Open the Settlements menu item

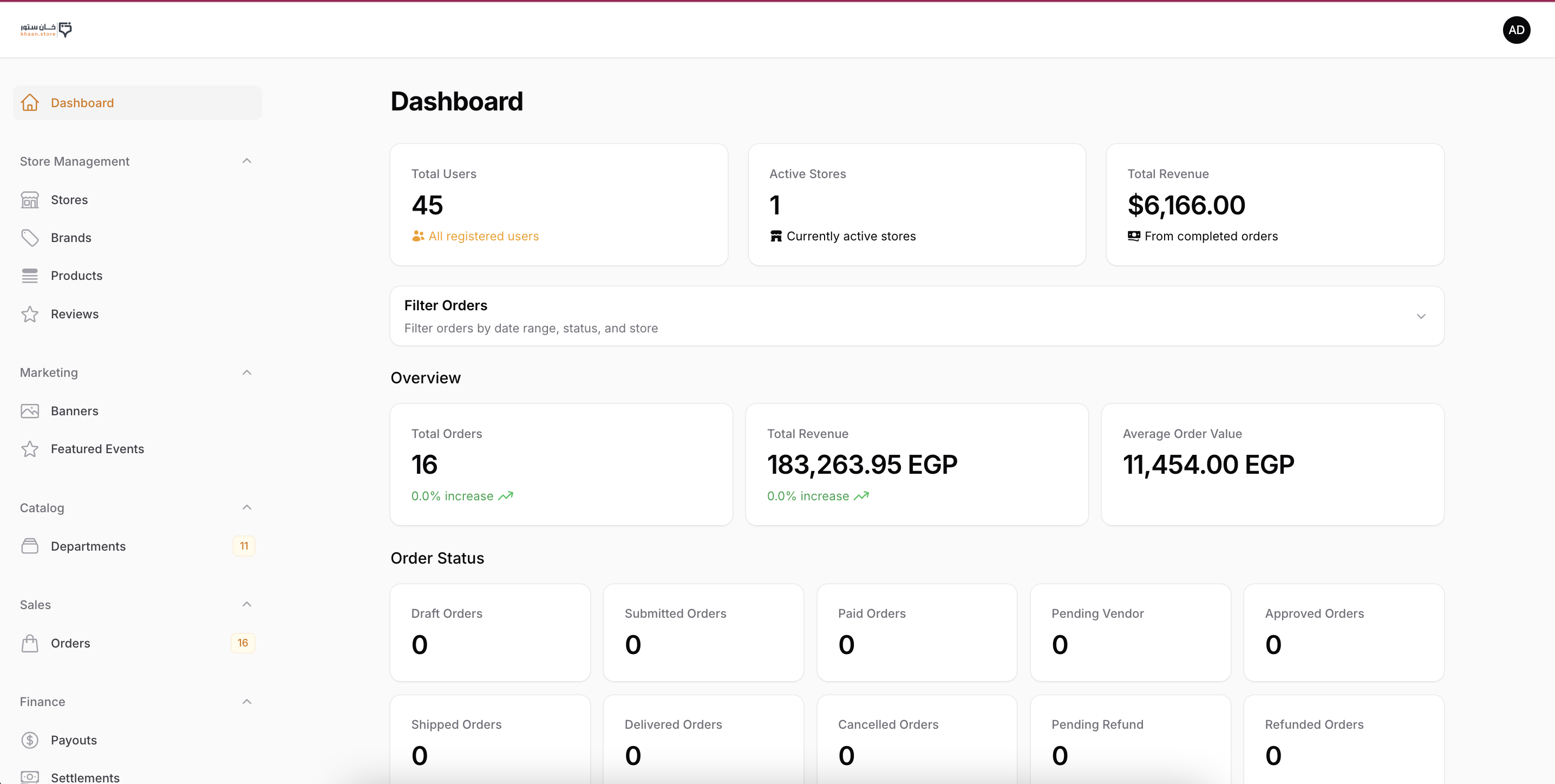pyautogui.click(x=85, y=778)
